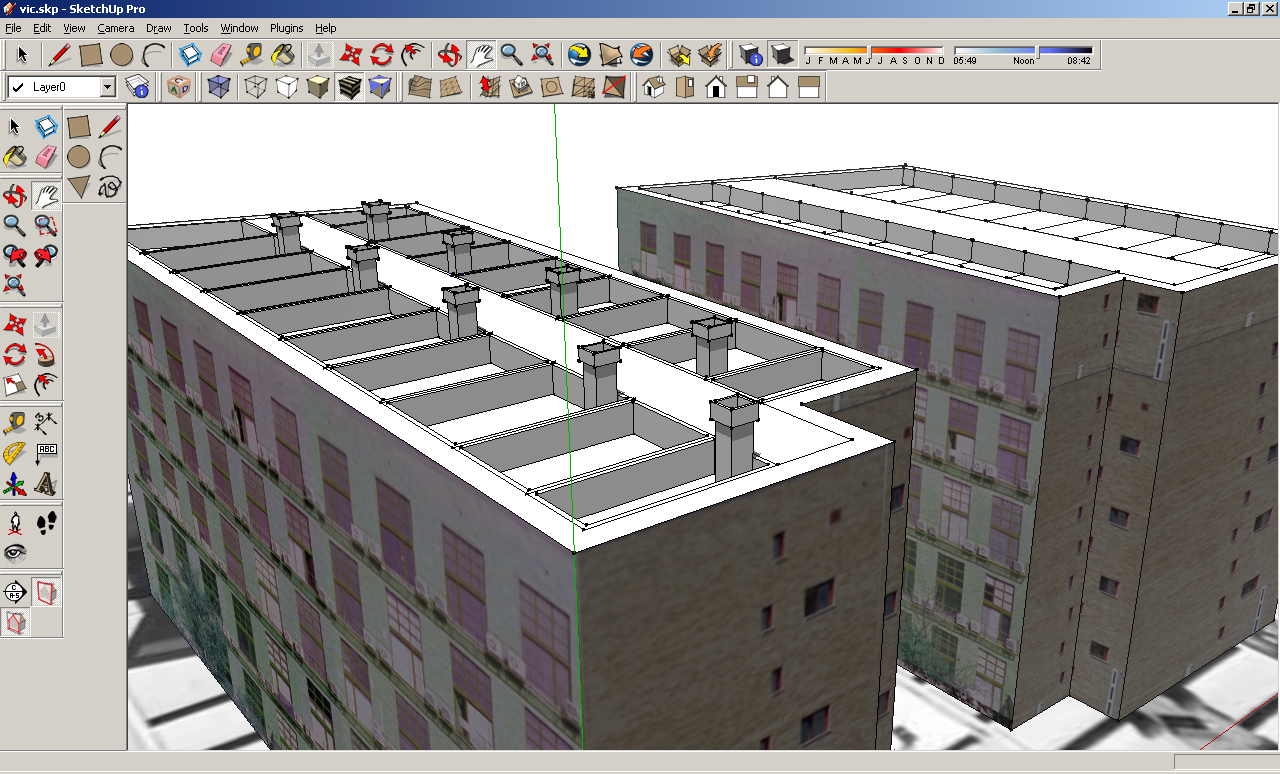Open the Shadow Settings dialog button
Screen dimensions: 1280x774
750,54
